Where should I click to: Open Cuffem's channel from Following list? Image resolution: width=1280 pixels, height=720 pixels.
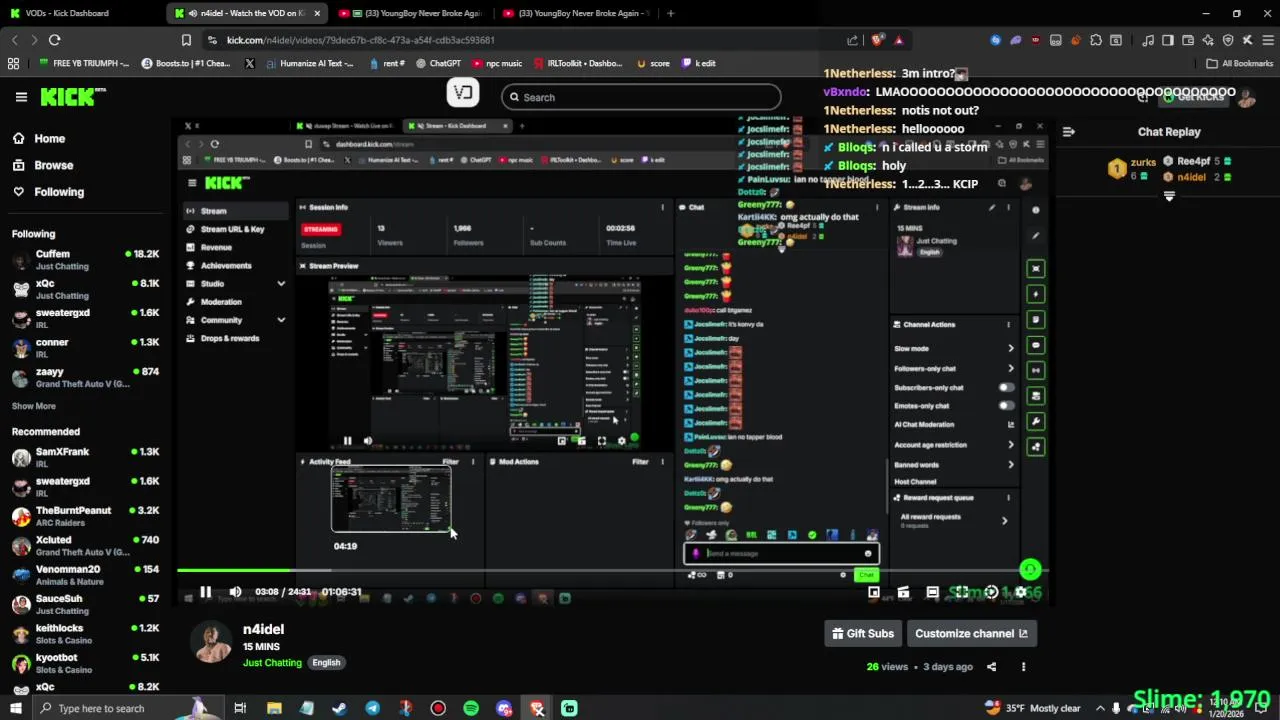[85, 260]
